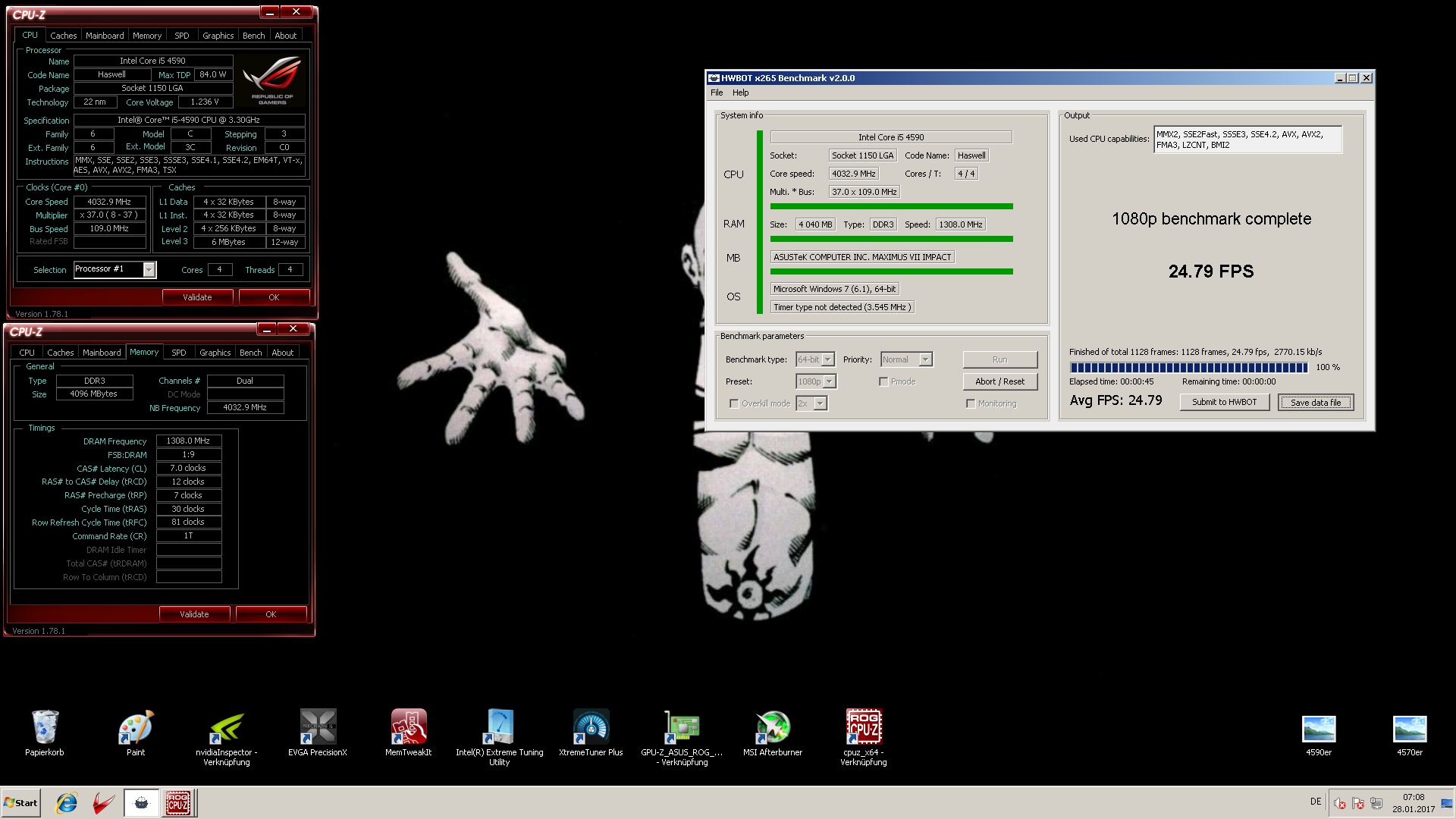Open the 4570er image file
1456x819 pixels.
(1410, 736)
